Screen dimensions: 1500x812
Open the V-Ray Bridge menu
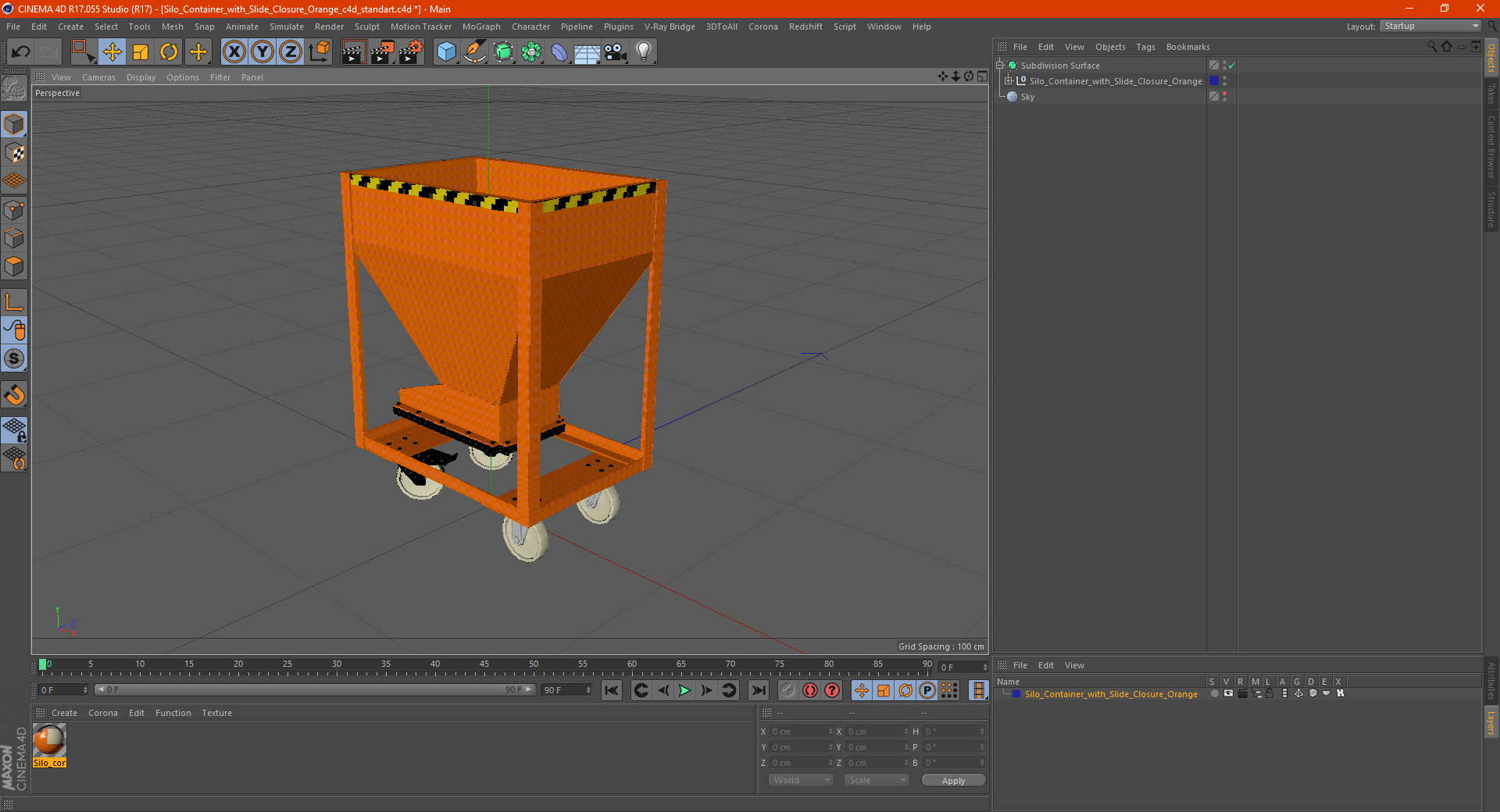tap(670, 27)
